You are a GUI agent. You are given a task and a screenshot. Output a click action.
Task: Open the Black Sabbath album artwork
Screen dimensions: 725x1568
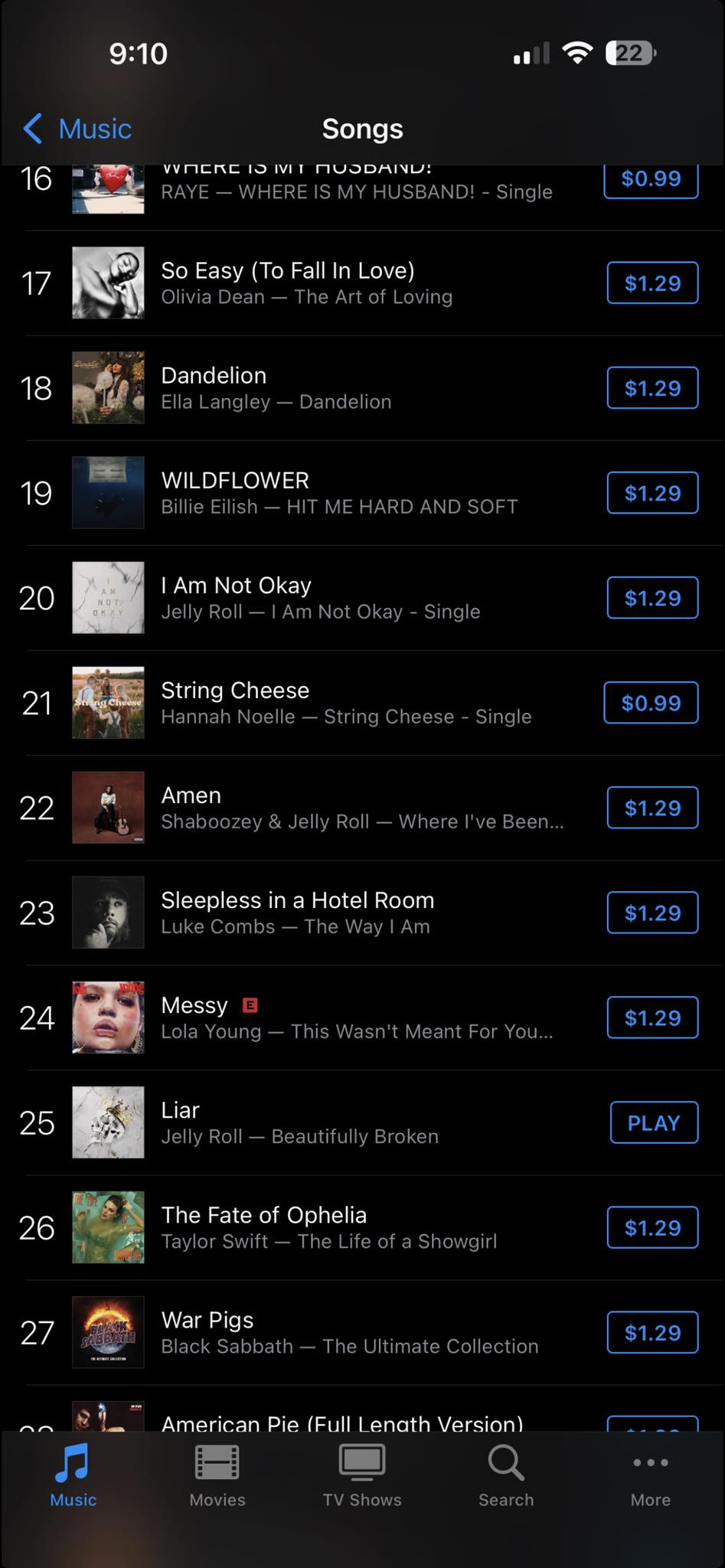click(108, 1332)
